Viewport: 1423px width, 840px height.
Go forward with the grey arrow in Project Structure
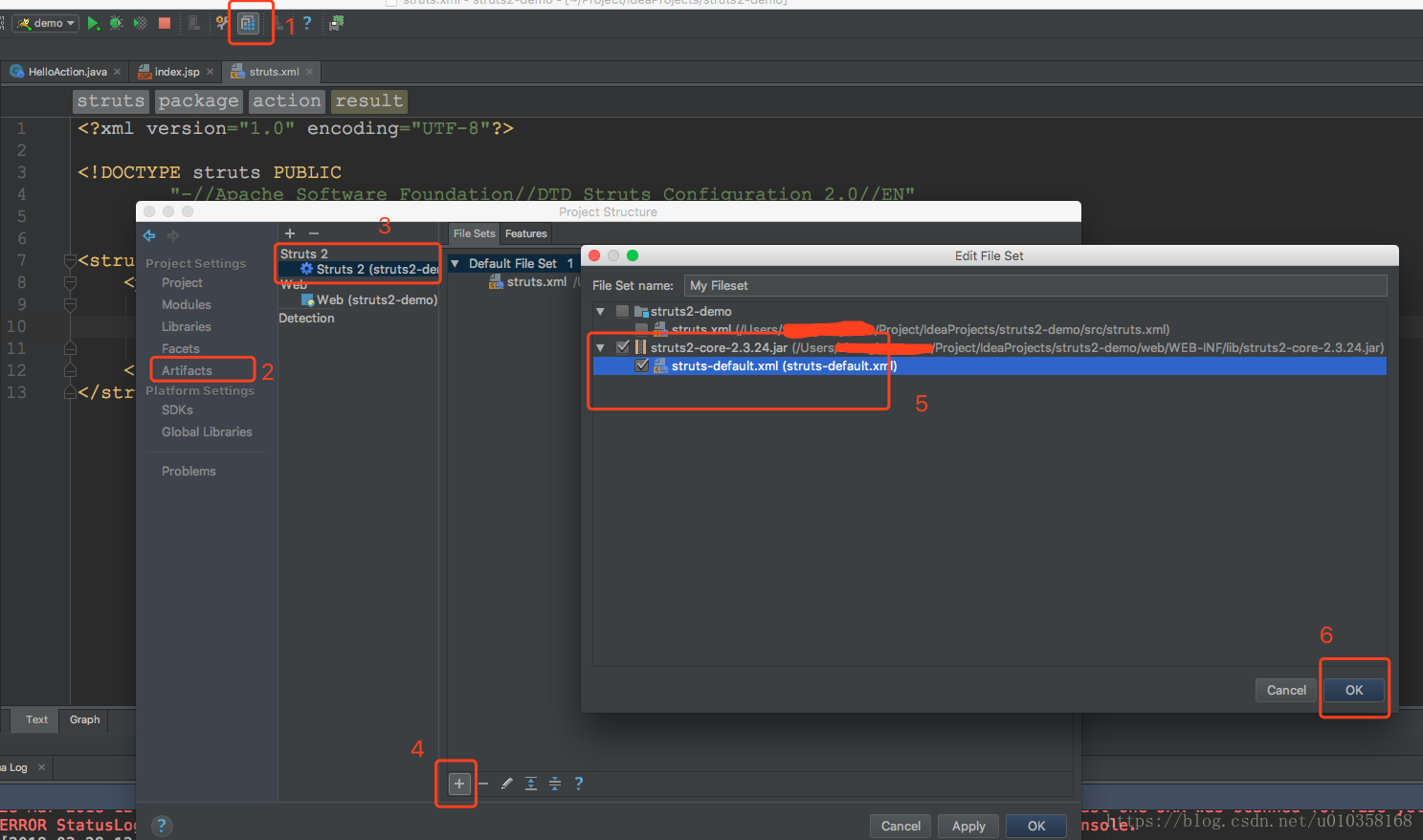tap(173, 235)
